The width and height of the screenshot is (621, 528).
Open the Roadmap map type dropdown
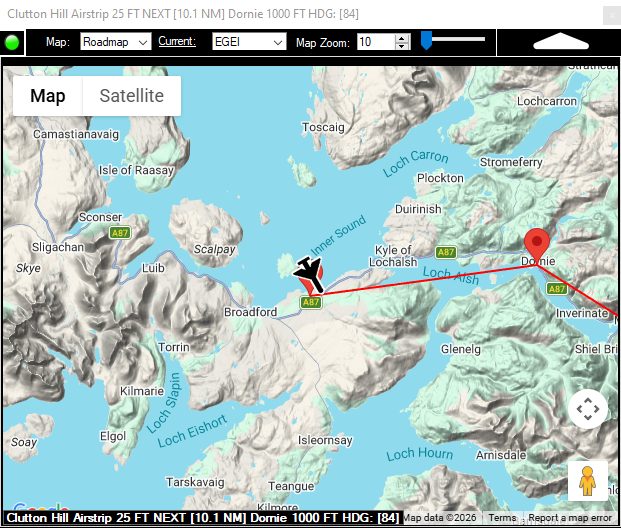point(141,42)
